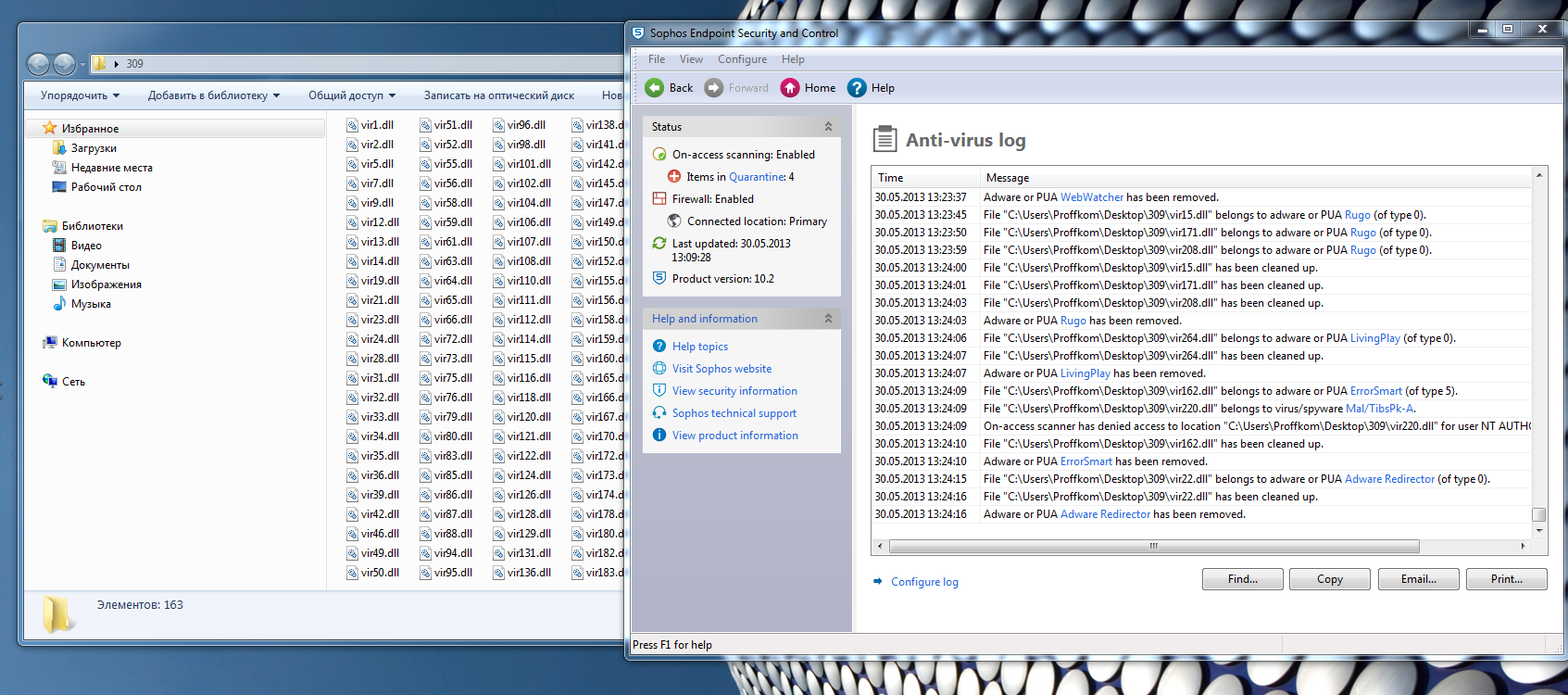
Task: Open the Quarantine link in Status
Action: [757, 177]
